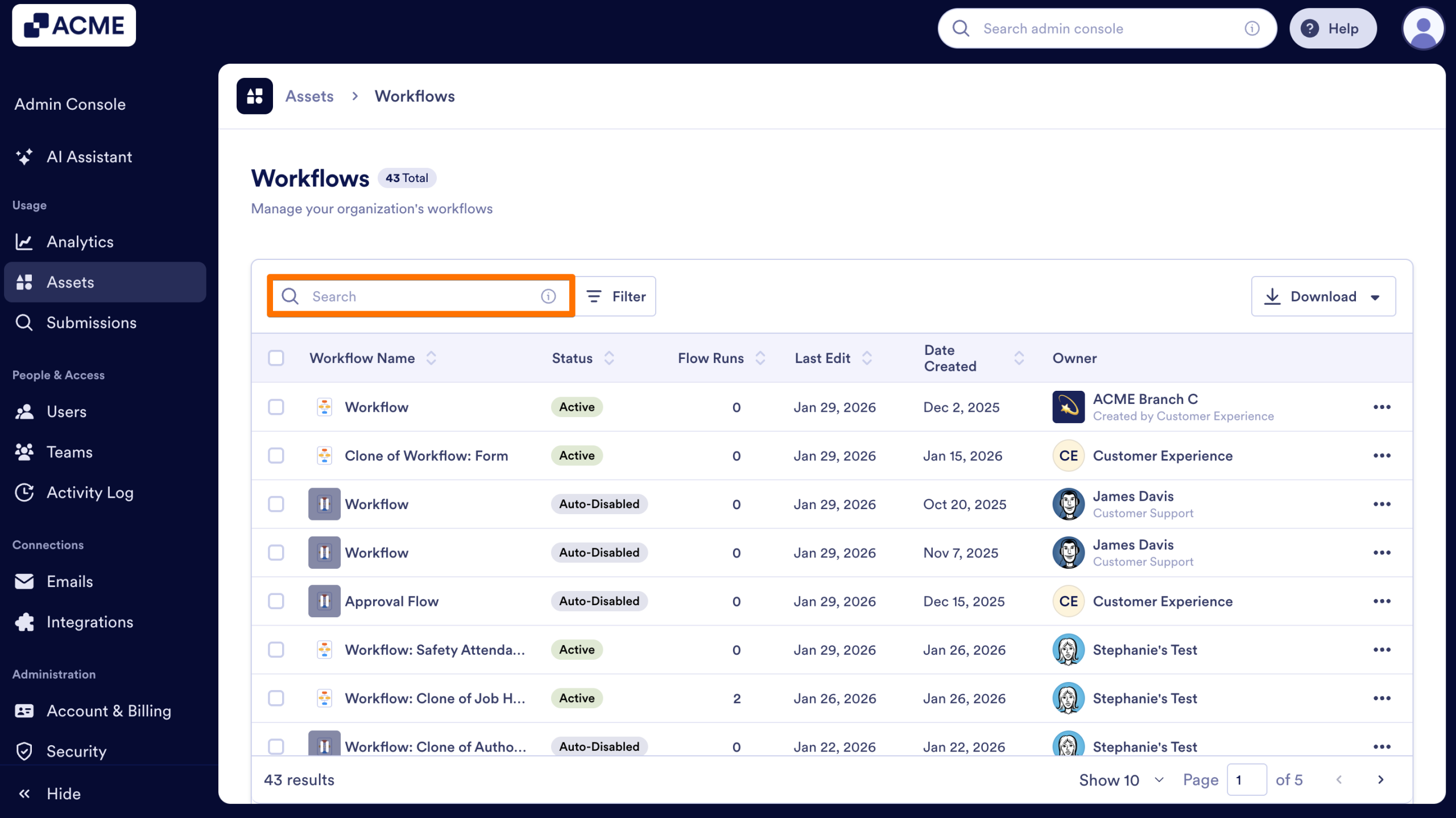
Task: Open the AI Assistant panel
Action: (89, 157)
